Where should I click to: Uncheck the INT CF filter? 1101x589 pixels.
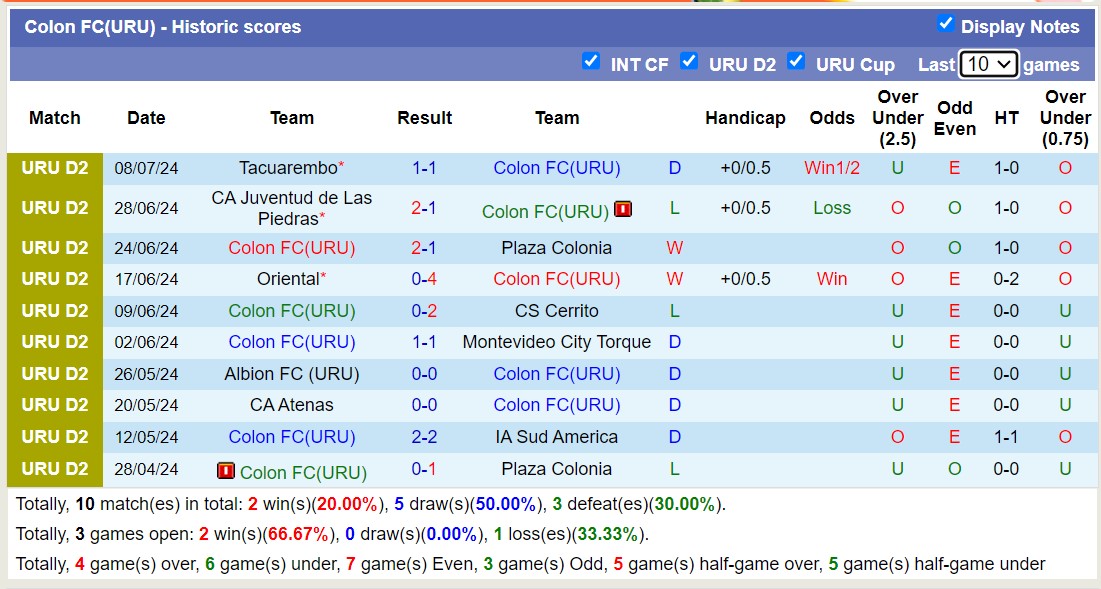point(592,61)
